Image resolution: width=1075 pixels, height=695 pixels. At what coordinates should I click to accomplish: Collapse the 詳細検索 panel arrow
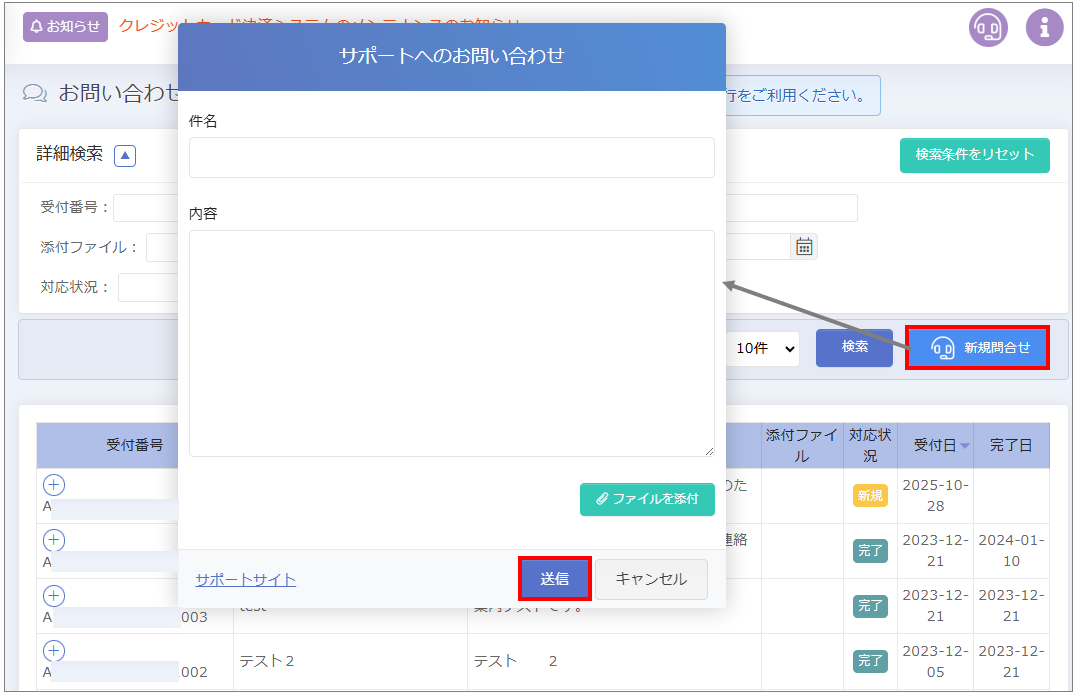pos(125,155)
